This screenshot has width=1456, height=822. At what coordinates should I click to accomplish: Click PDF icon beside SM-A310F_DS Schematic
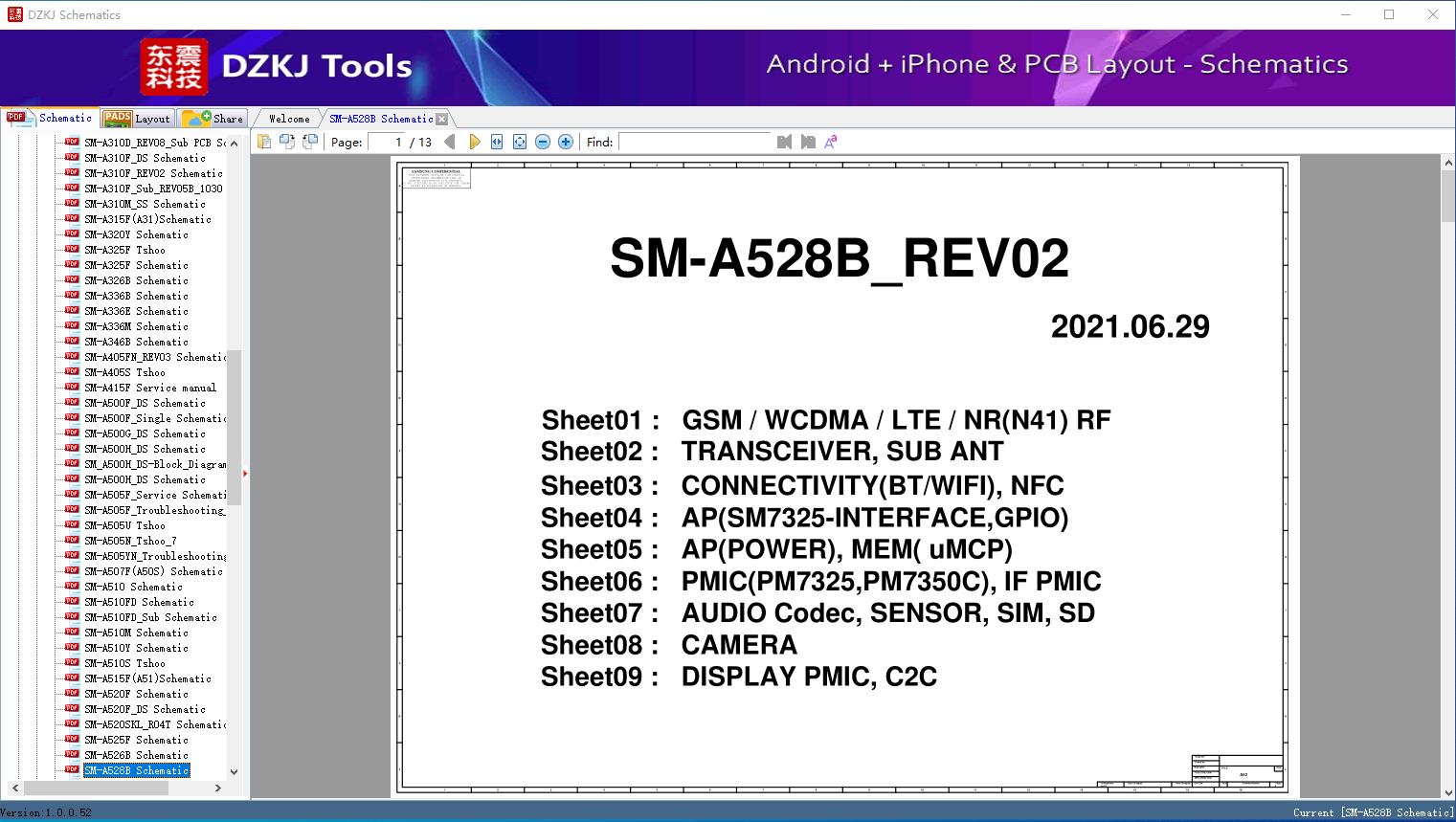(x=72, y=158)
